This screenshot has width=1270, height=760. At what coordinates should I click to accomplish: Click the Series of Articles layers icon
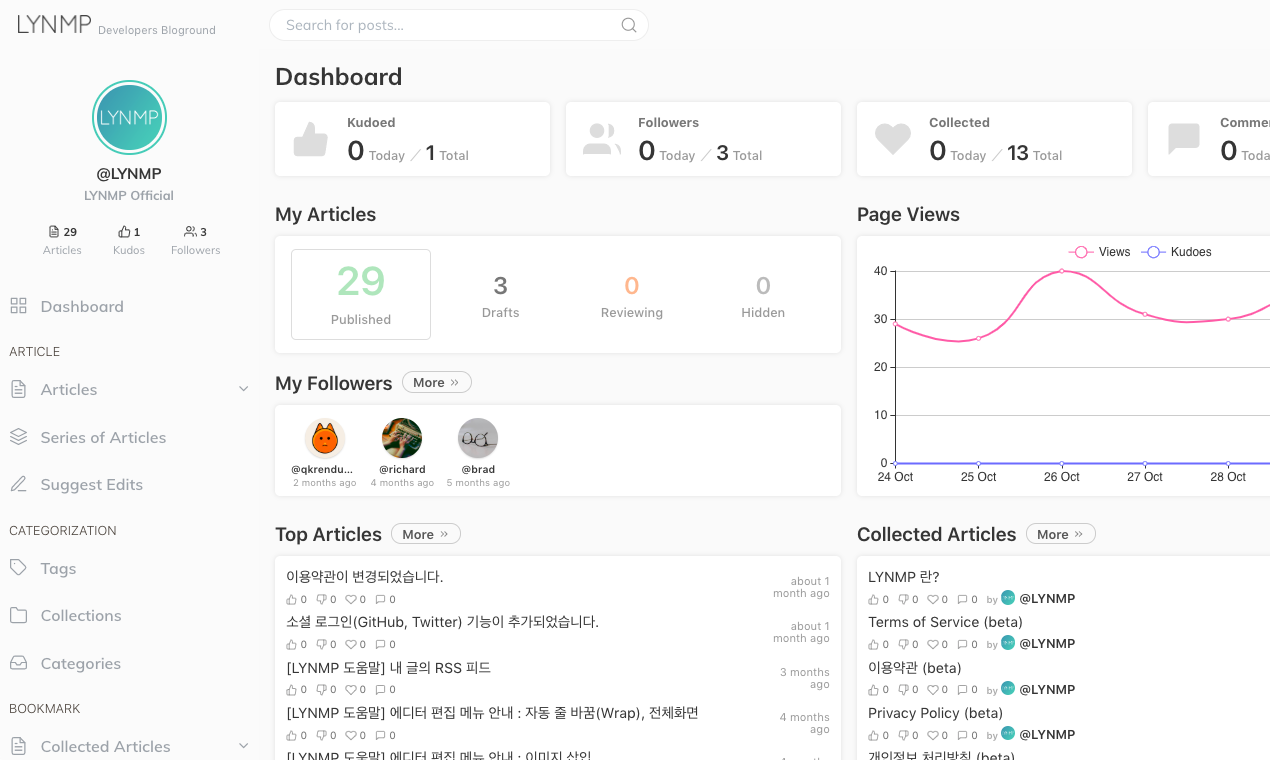click(x=18, y=437)
